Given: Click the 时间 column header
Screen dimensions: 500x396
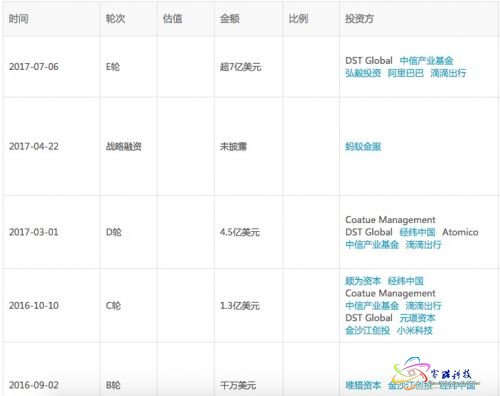Looking at the screenshot, I should 19,19.
